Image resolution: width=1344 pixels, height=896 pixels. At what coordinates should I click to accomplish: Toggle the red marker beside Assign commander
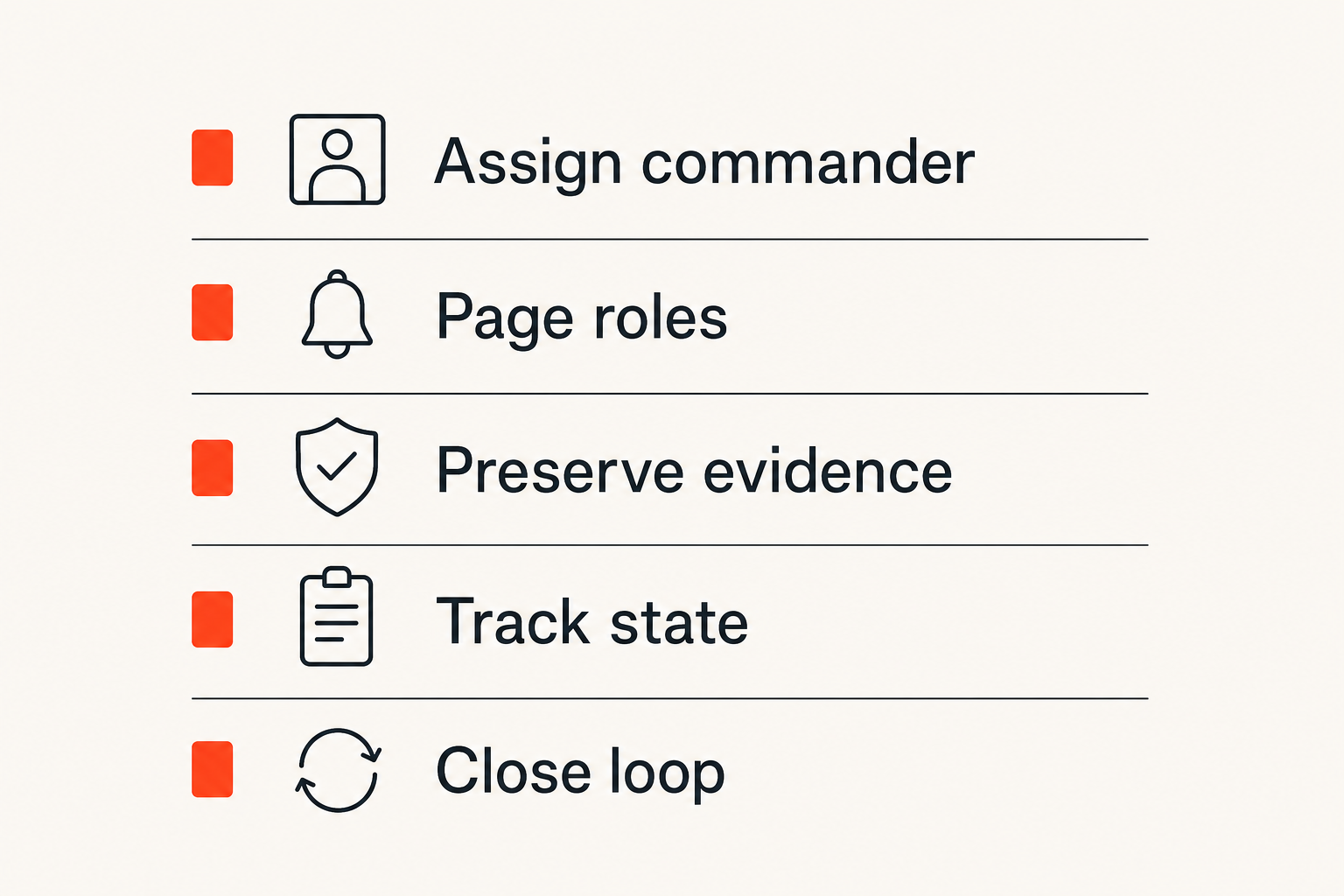click(x=213, y=157)
